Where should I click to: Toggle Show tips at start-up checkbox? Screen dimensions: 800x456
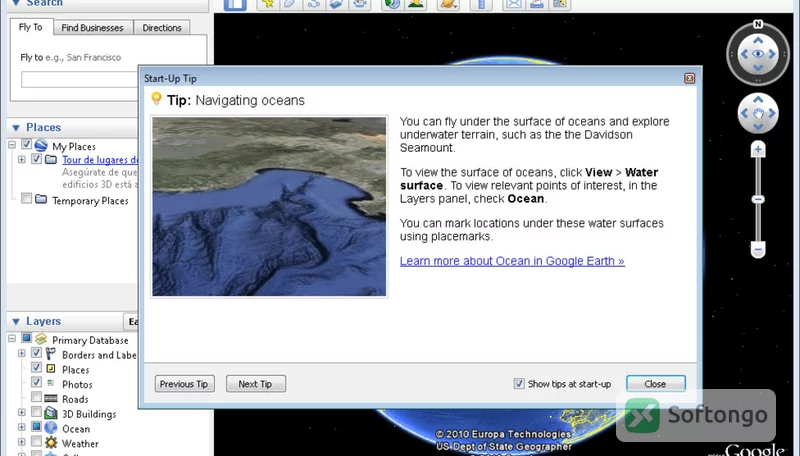pyautogui.click(x=519, y=384)
